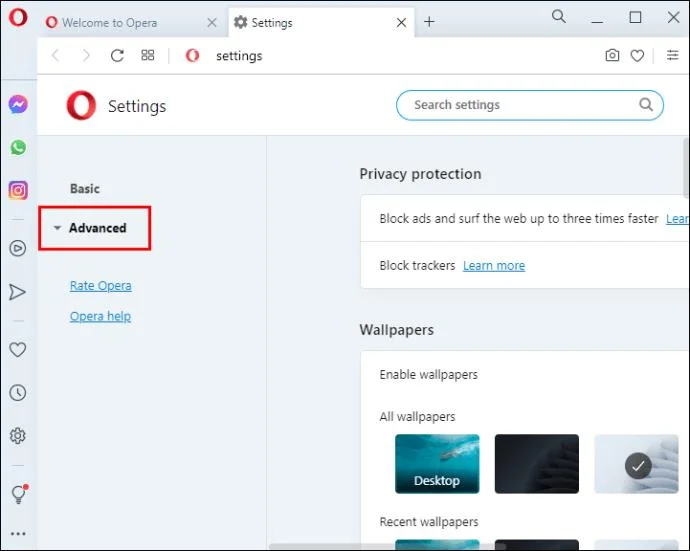
Task: Open Settings gear icon in sidebar
Action: [18, 436]
